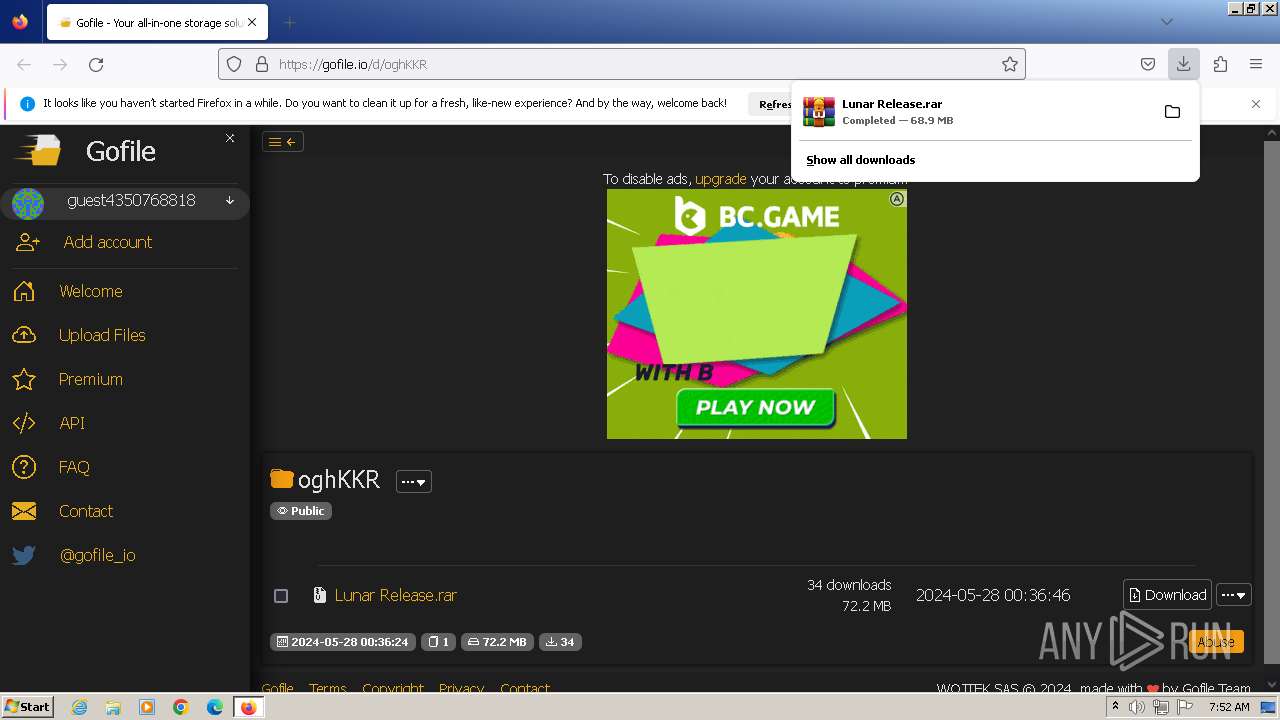Click the browser forward arrow

(60, 64)
